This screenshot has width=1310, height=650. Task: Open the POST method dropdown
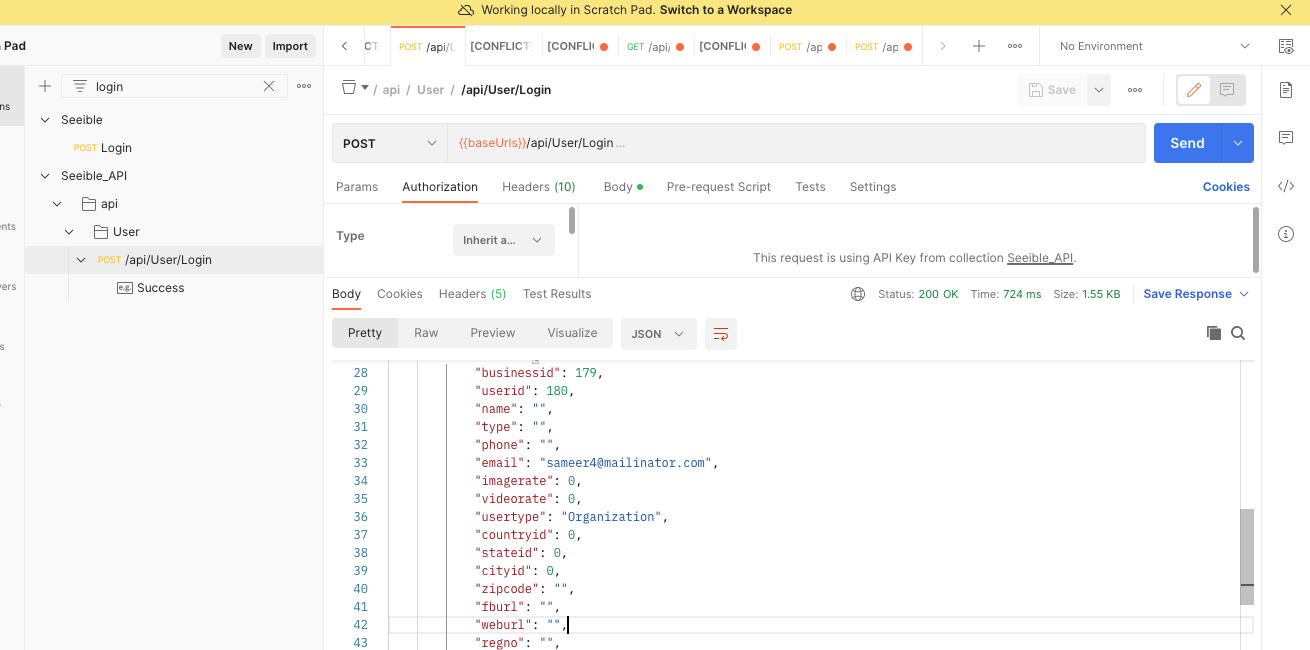pyautogui.click(x=390, y=143)
